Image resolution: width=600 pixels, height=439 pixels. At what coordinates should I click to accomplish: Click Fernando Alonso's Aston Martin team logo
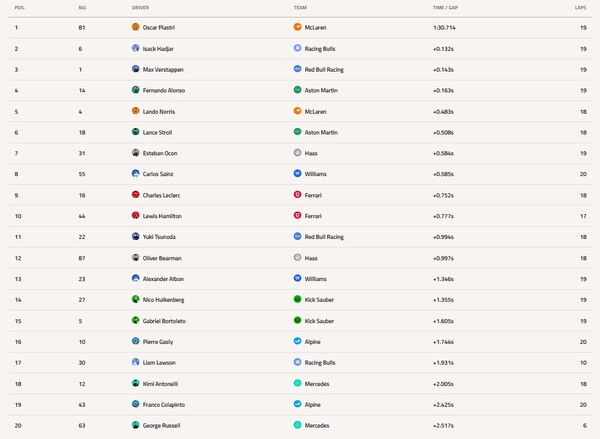pyautogui.click(x=297, y=90)
